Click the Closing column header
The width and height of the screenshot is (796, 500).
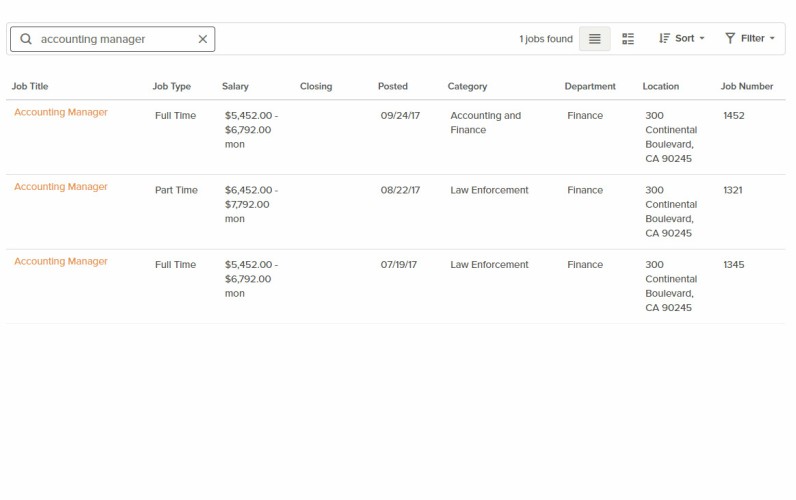coord(316,86)
